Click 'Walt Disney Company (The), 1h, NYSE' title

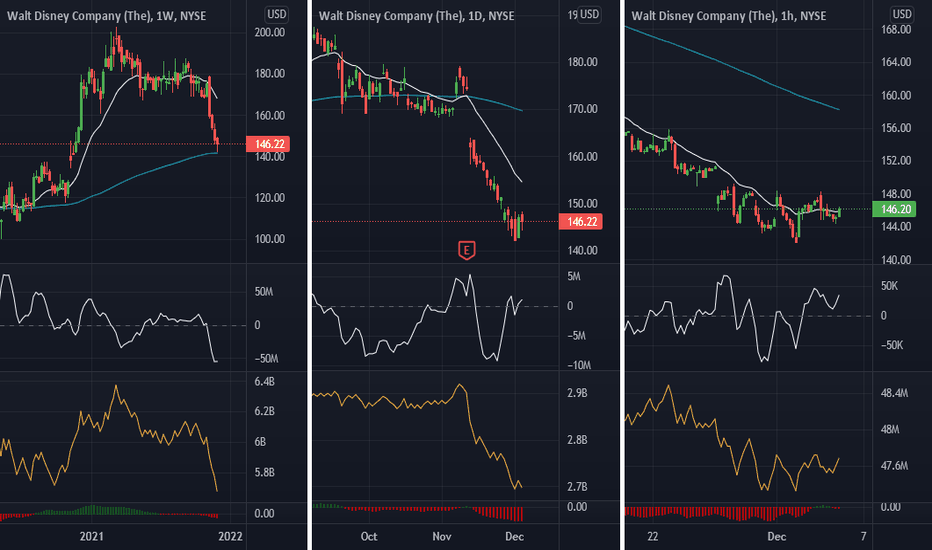(x=729, y=16)
